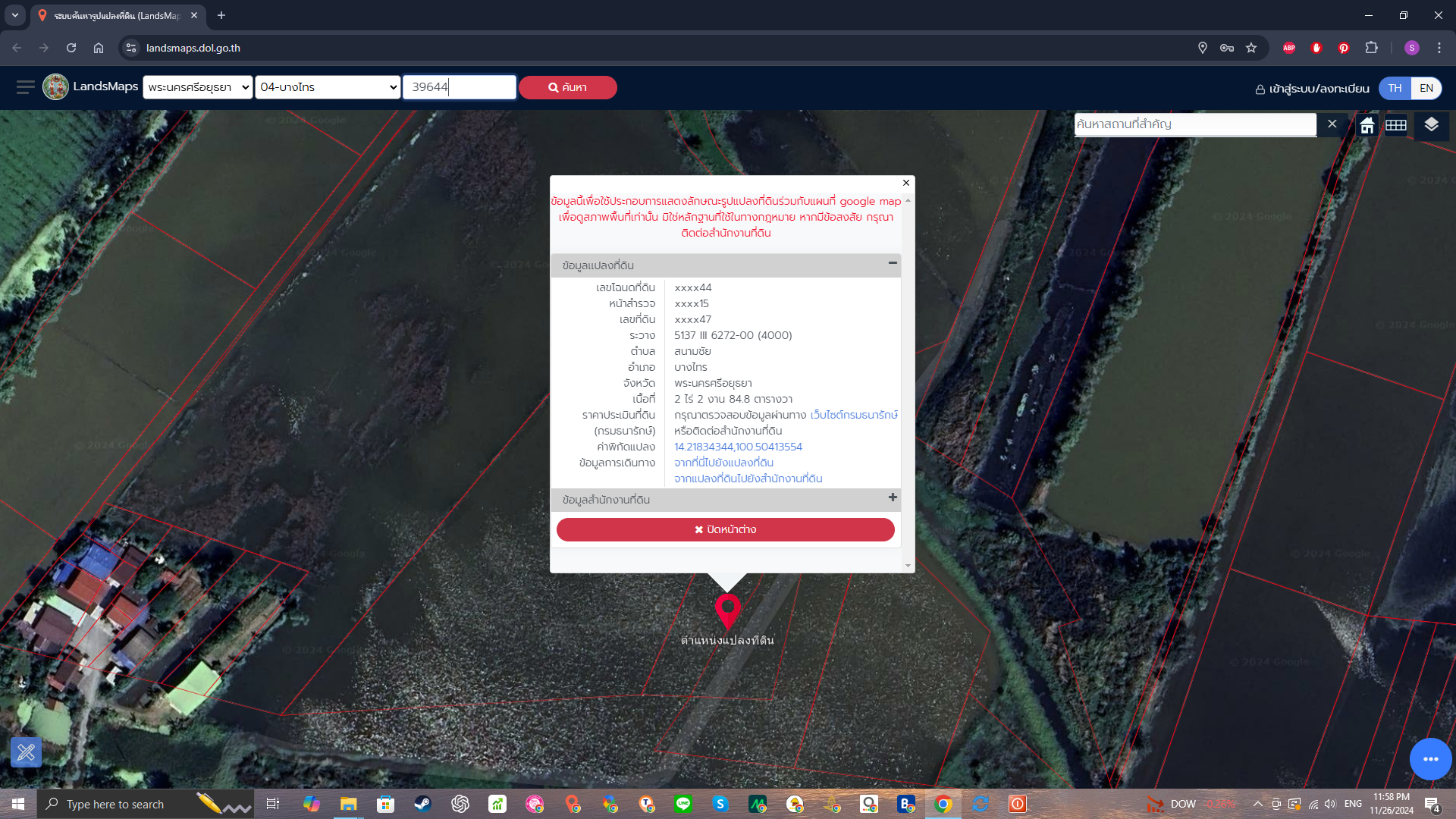Open the district dropdown 04-บางไทร
The height and width of the screenshot is (819, 1456).
click(x=328, y=87)
